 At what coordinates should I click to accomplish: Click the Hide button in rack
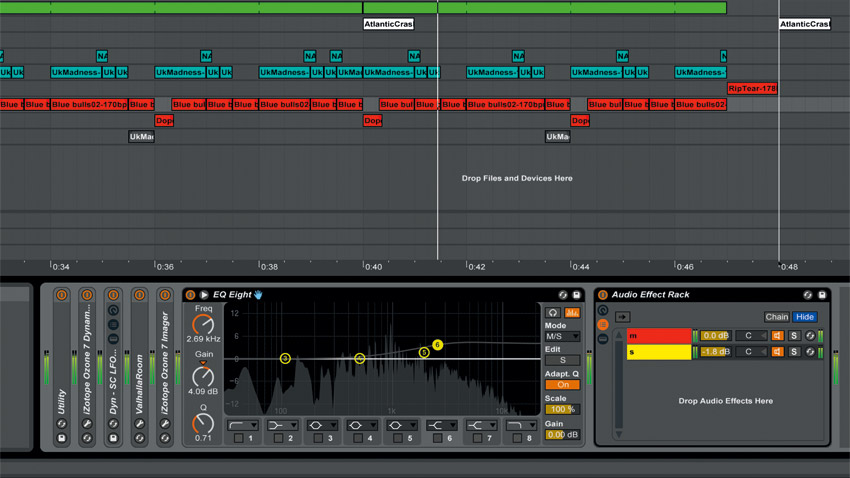pyautogui.click(x=805, y=317)
